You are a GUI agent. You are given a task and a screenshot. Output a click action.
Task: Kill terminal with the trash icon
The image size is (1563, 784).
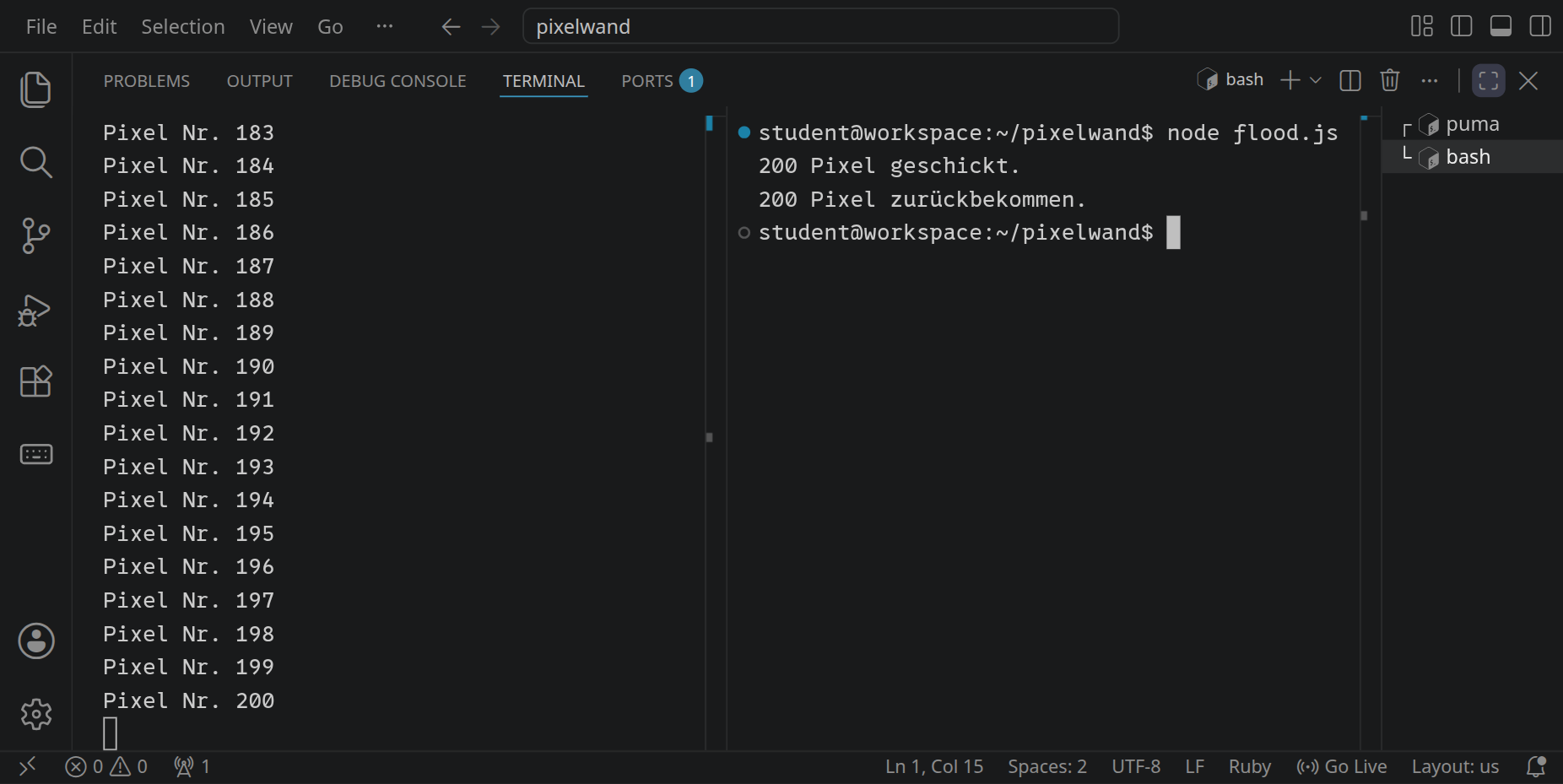tap(1390, 81)
